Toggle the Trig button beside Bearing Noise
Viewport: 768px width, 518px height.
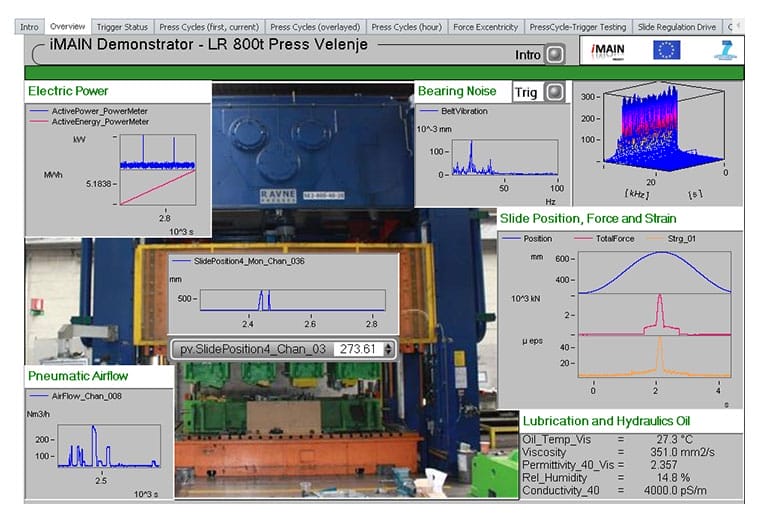[x=555, y=92]
